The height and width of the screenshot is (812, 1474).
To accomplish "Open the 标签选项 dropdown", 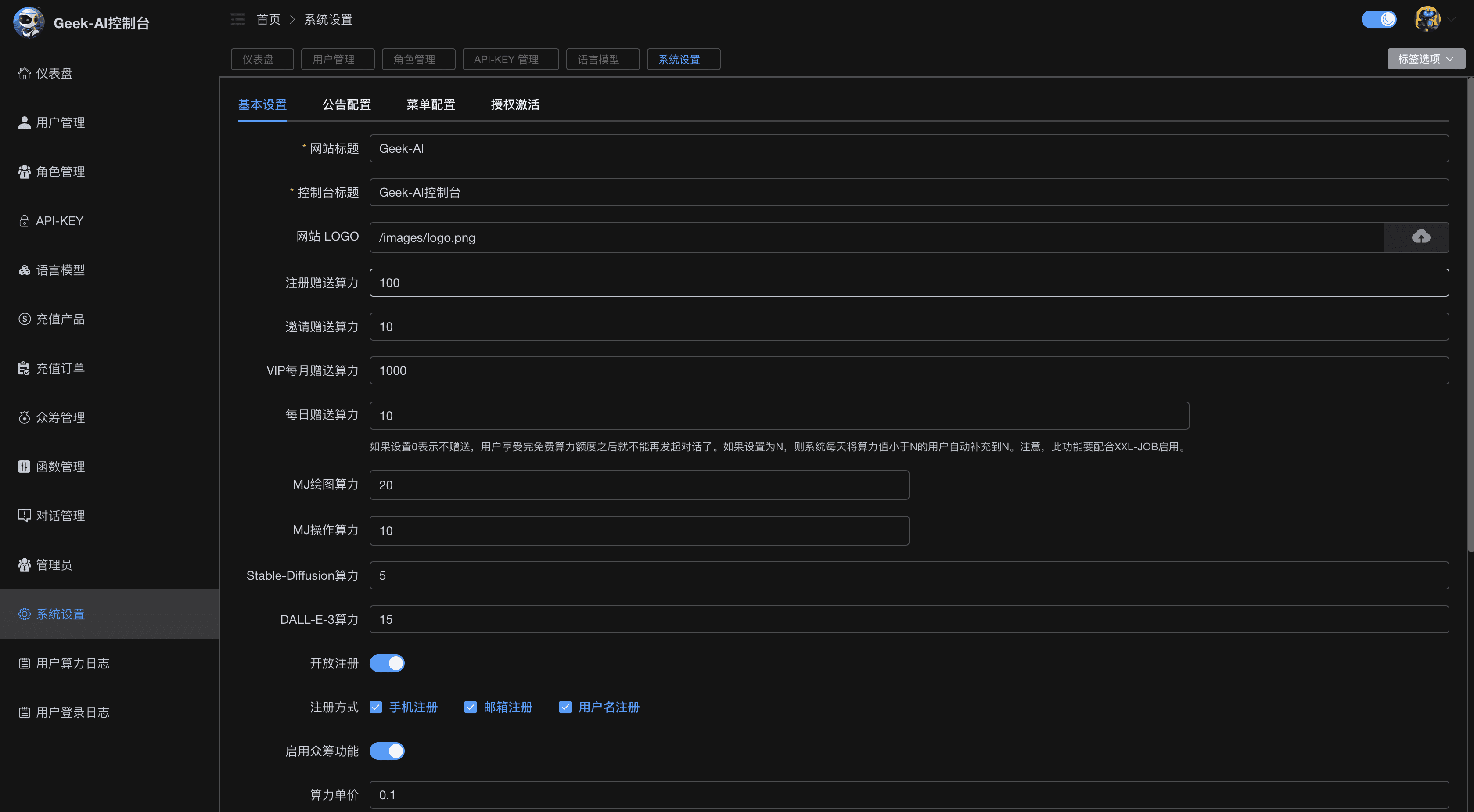I will pos(1425,59).
